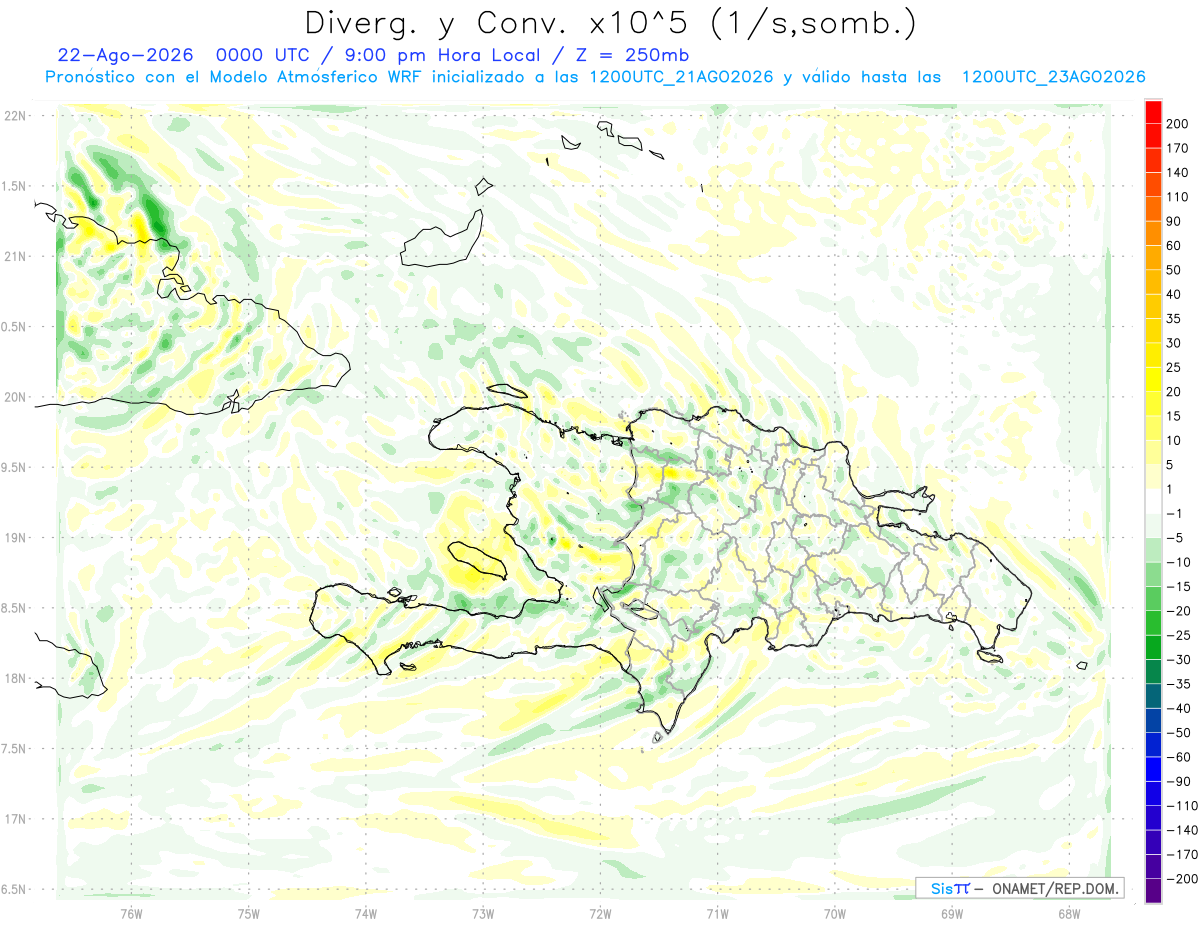The width and height of the screenshot is (1200, 927).
Task: Click the '-60' color scale label
Action: [1178, 757]
